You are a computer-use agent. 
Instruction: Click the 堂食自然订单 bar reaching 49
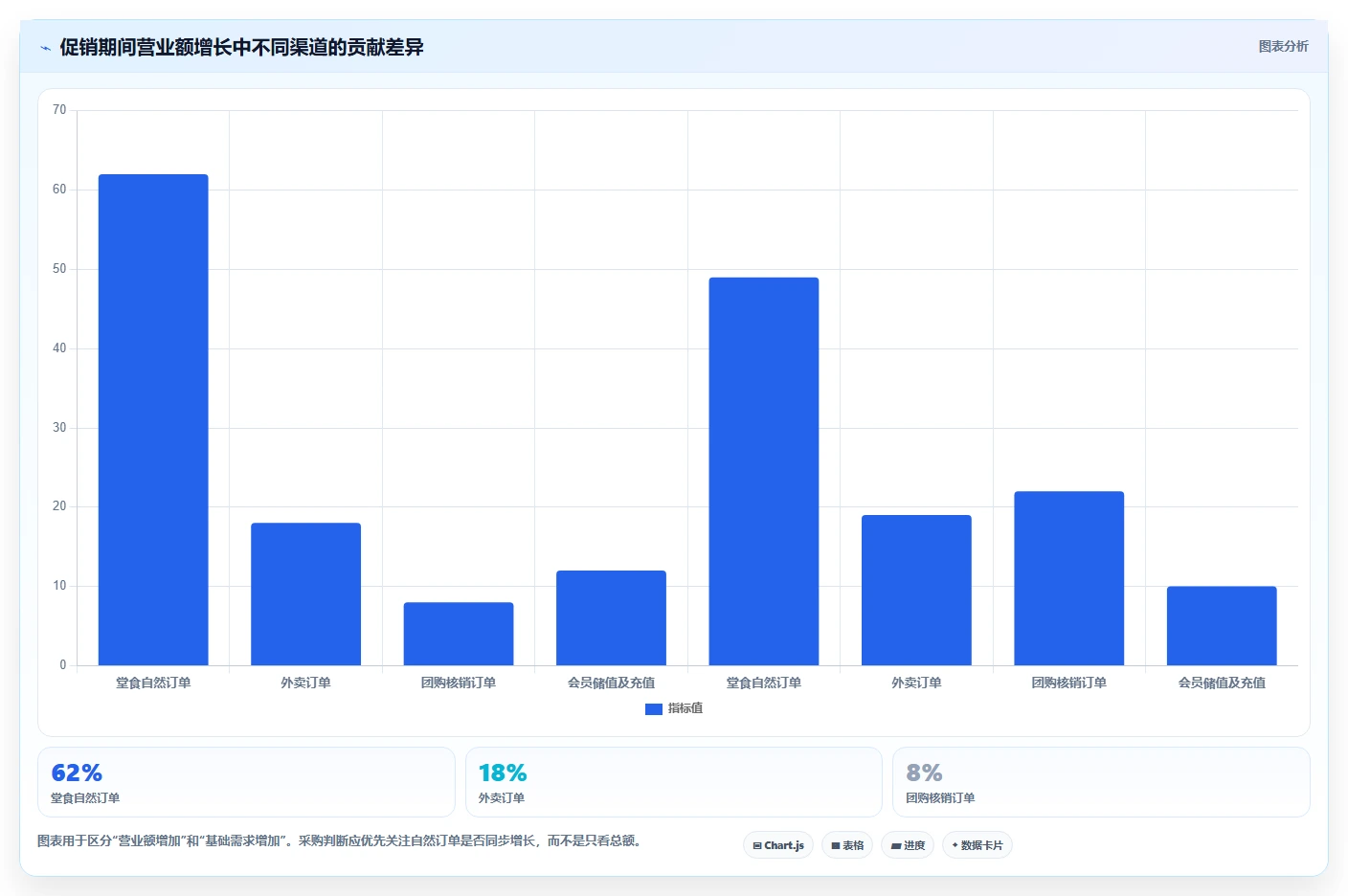pyautogui.click(x=764, y=472)
